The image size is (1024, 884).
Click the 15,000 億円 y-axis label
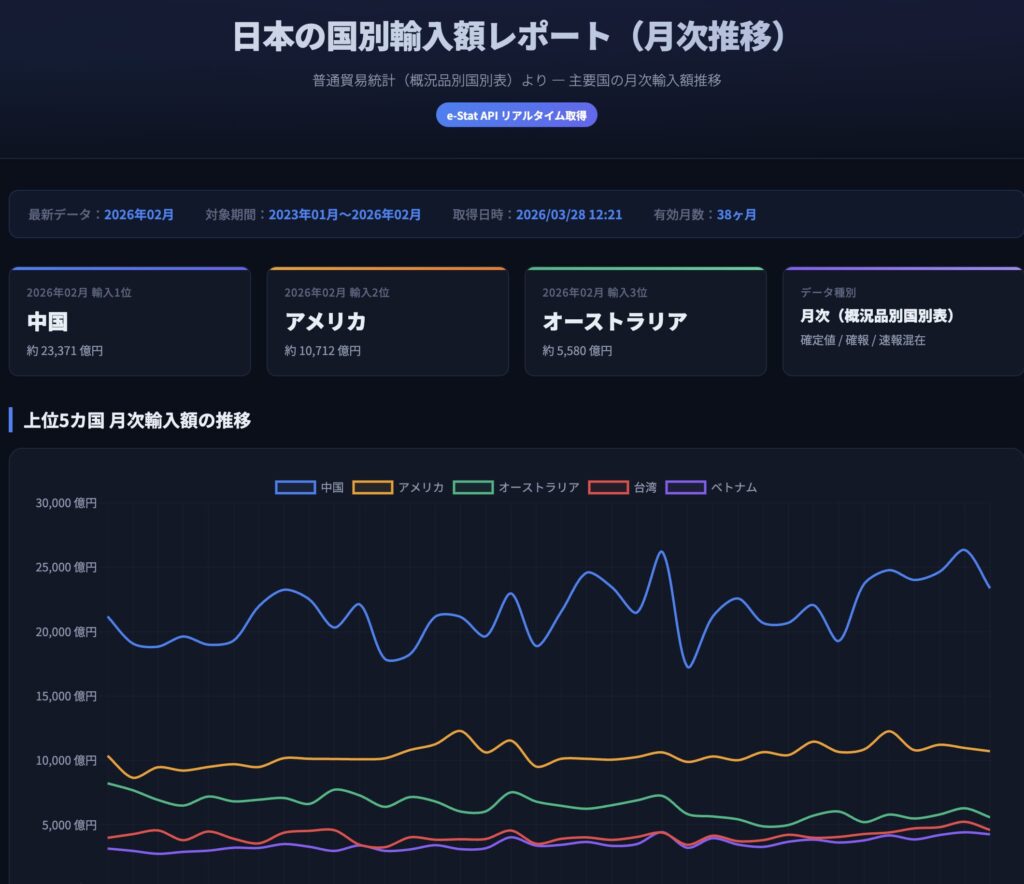[x=66, y=696]
